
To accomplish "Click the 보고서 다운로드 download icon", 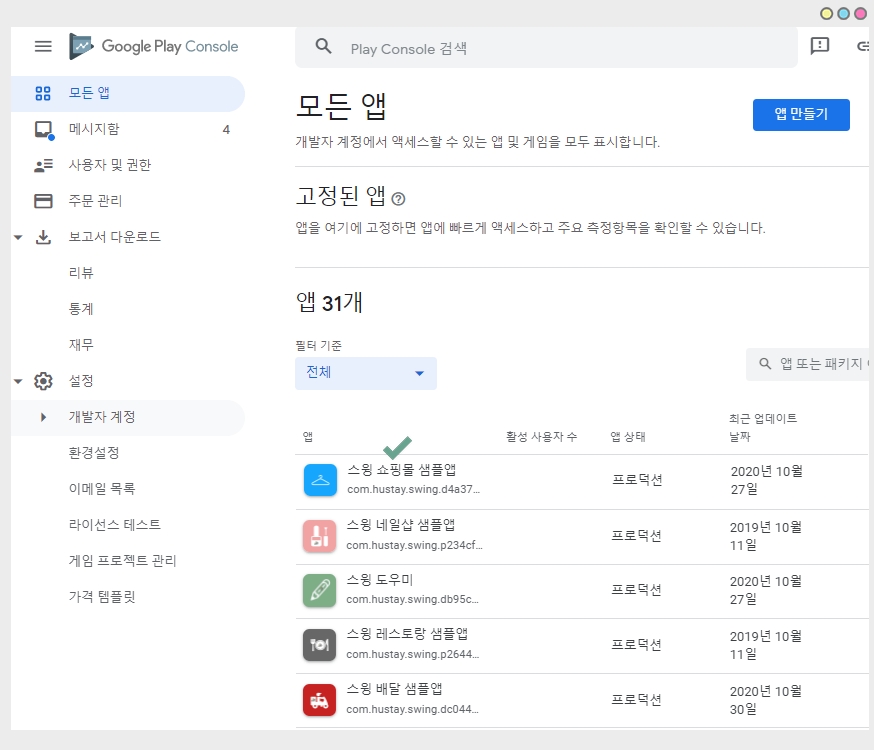I will pyautogui.click(x=43, y=237).
